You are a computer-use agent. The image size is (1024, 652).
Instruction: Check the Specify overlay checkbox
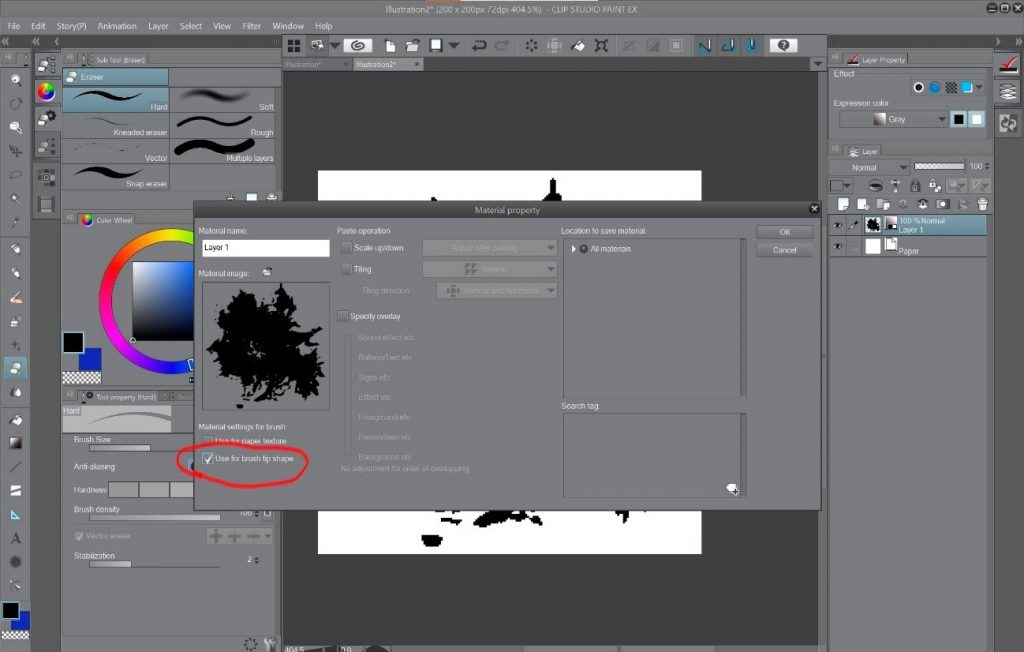click(x=342, y=316)
